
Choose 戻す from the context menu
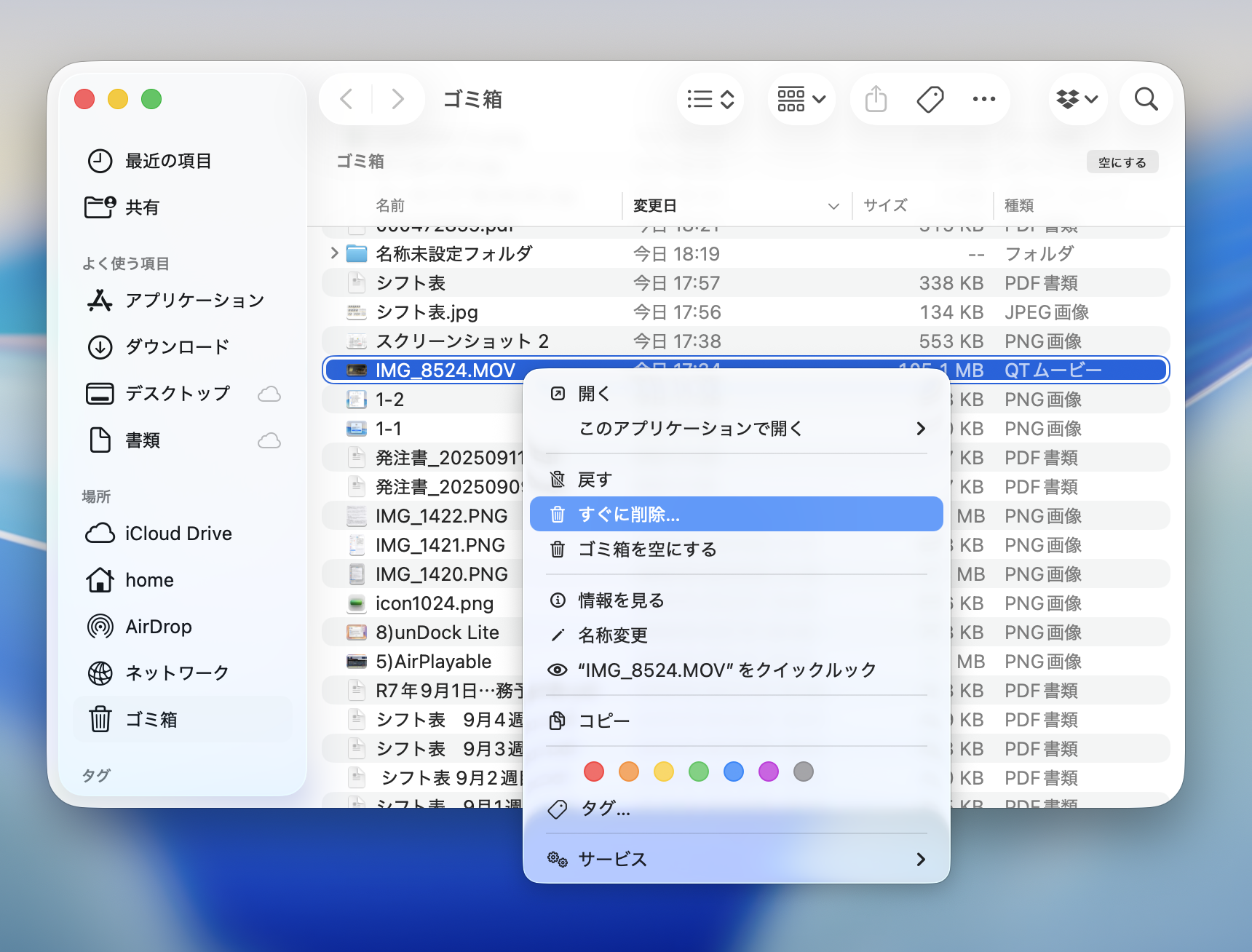pyautogui.click(x=737, y=480)
